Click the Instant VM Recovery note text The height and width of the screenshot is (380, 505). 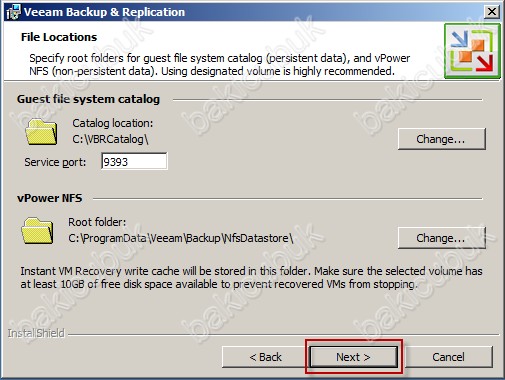(x=251, y=277)
